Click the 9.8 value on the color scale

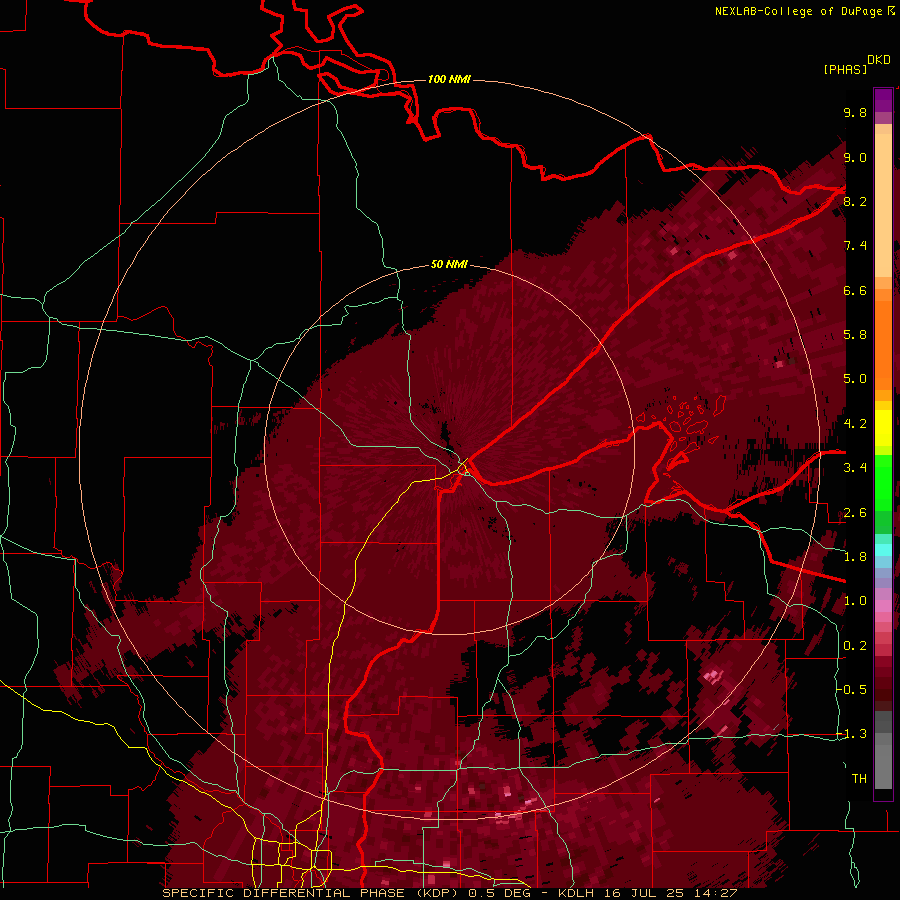855,112
